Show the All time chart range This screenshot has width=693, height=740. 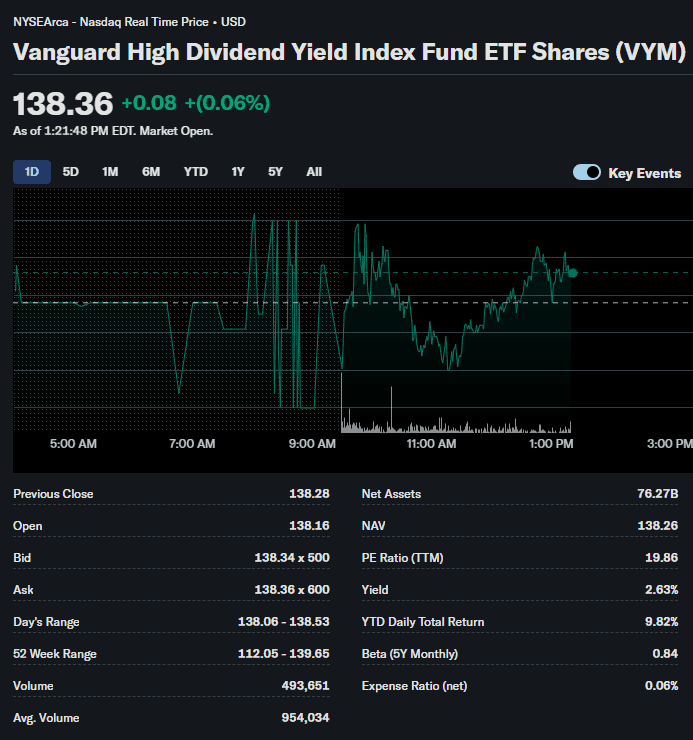[x=314, y=172]
